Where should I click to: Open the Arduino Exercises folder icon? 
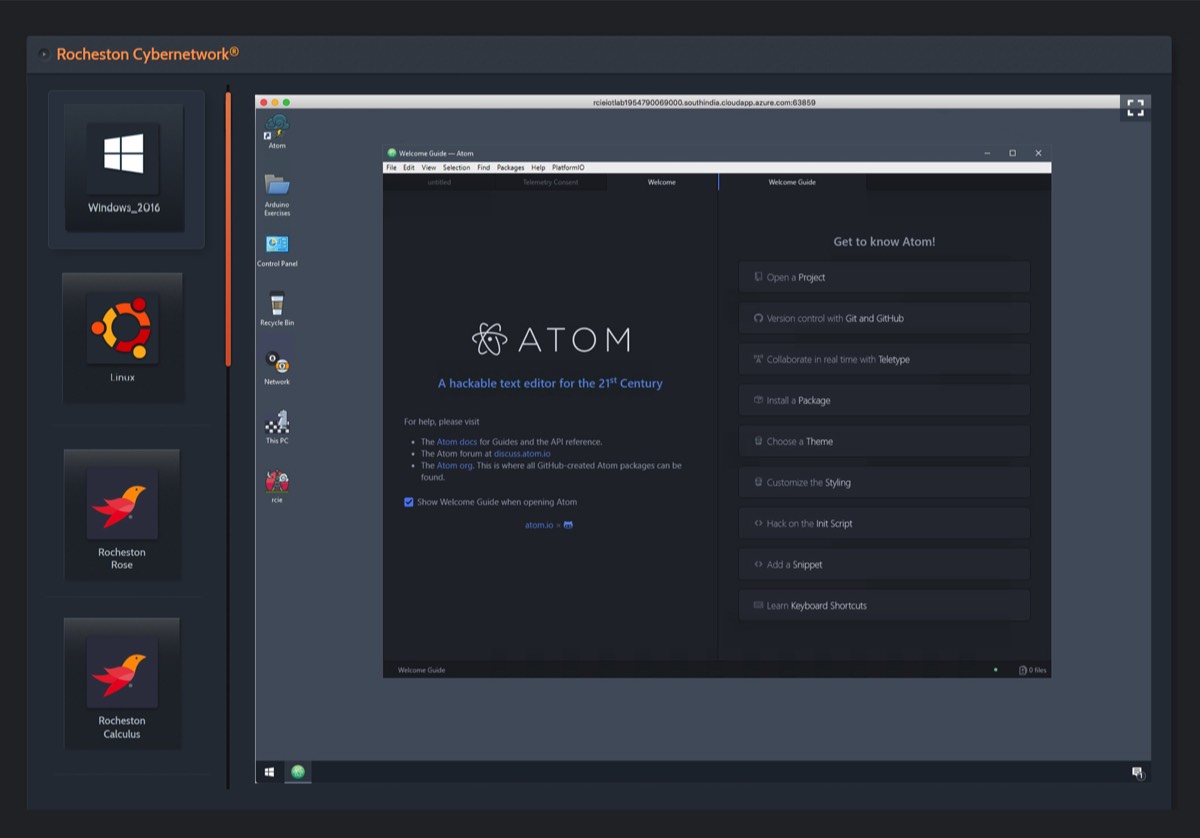click(277, 194)
